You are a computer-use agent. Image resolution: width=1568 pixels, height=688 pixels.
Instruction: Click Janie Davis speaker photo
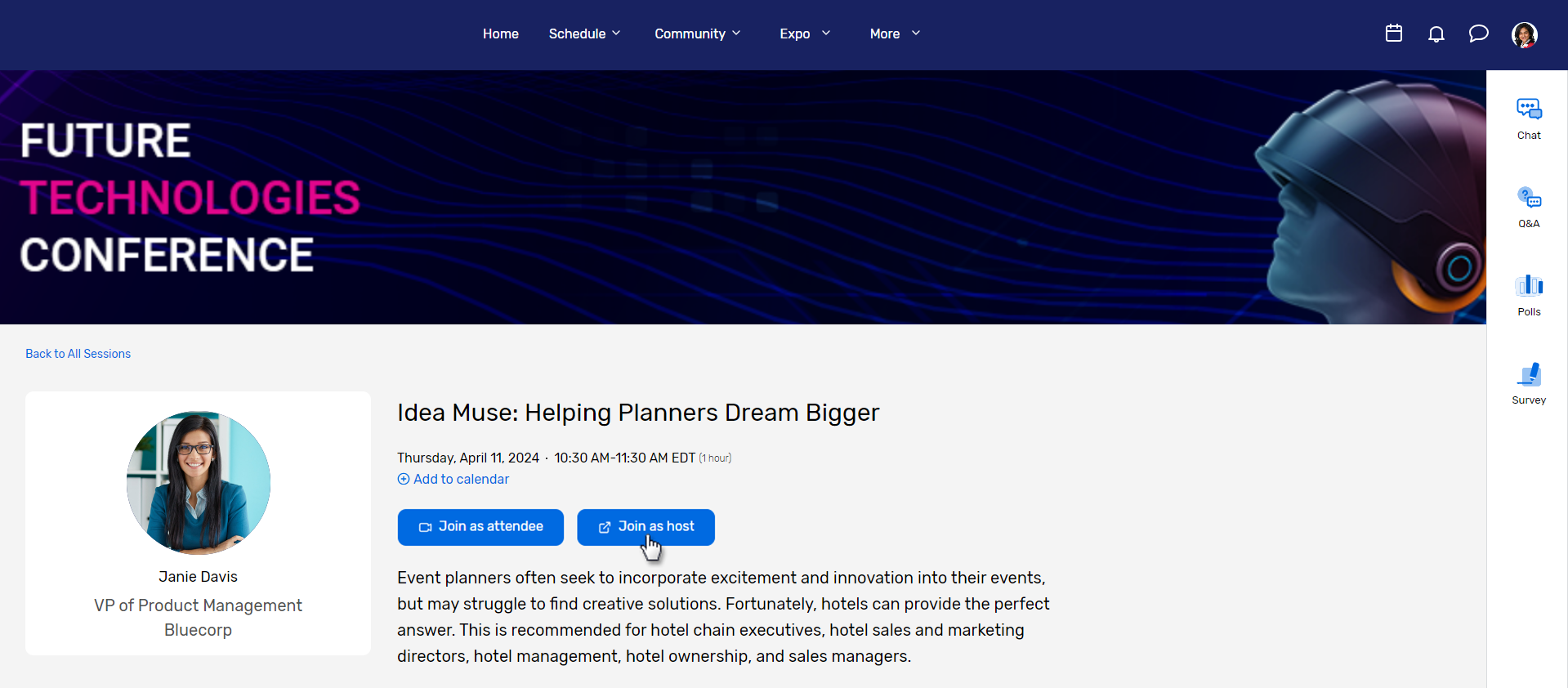(199, 483)
